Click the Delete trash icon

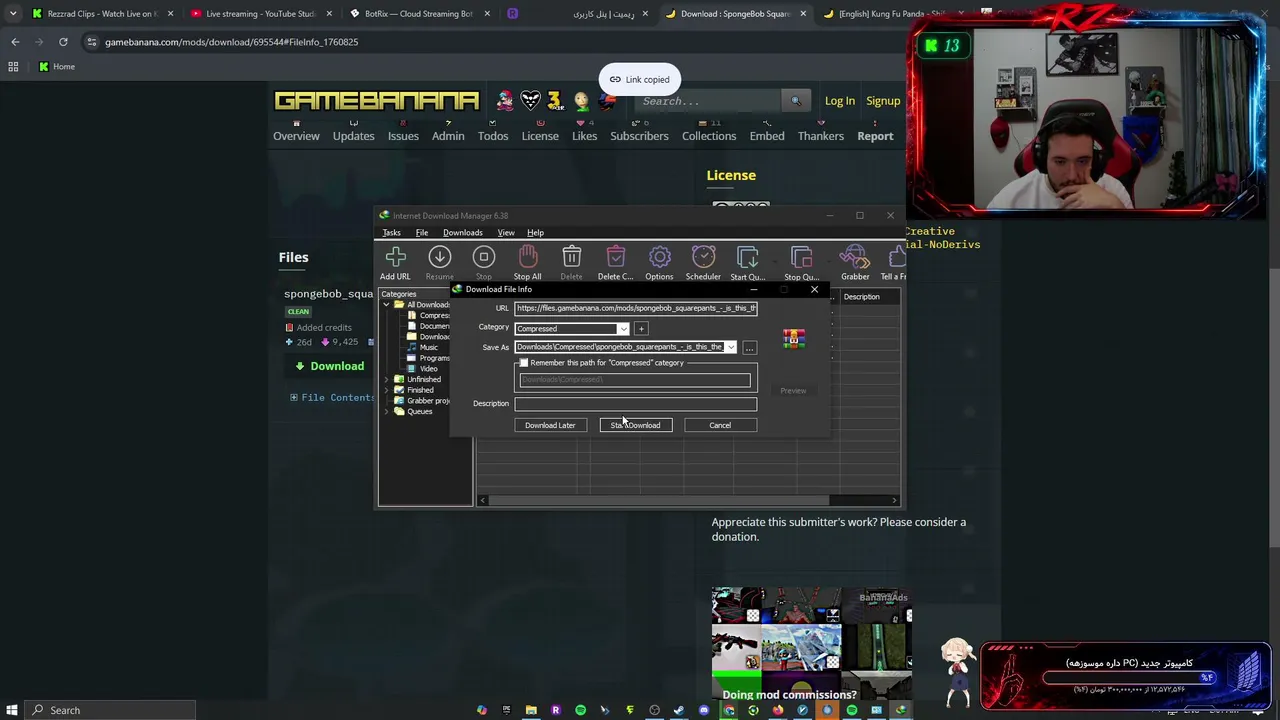(x=571, y=258)
